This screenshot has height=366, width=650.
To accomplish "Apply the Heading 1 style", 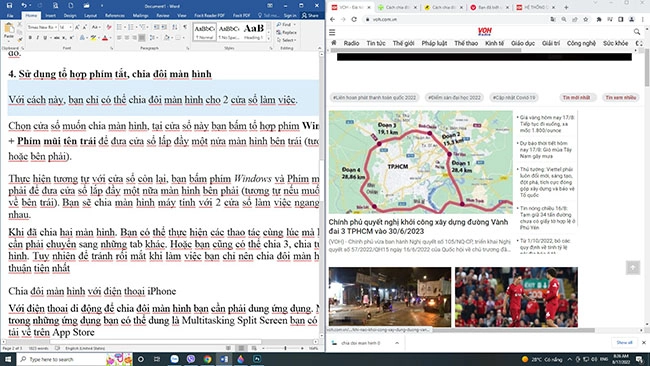I will [253, 32].
